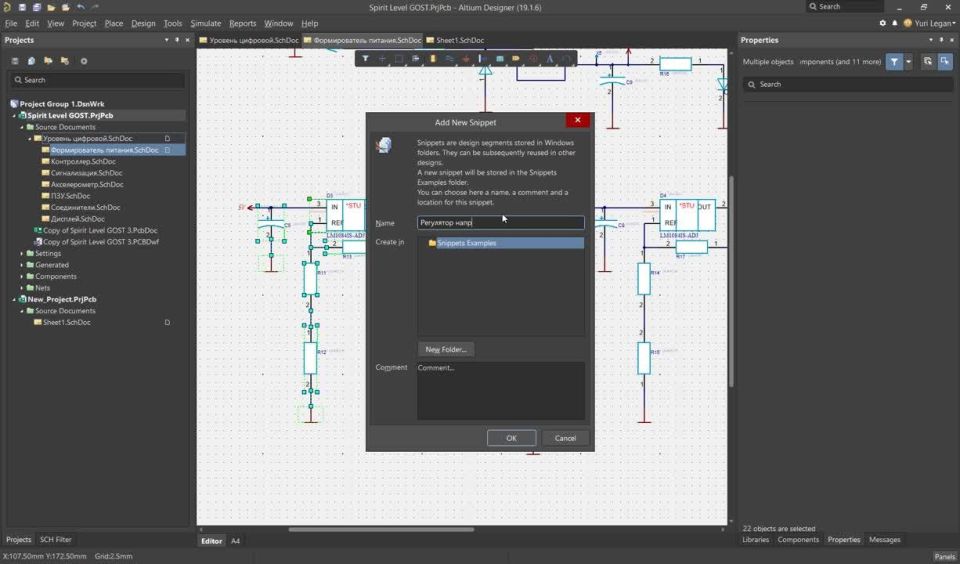Open the Yuri Legan account dropdown

click(931, 23)
